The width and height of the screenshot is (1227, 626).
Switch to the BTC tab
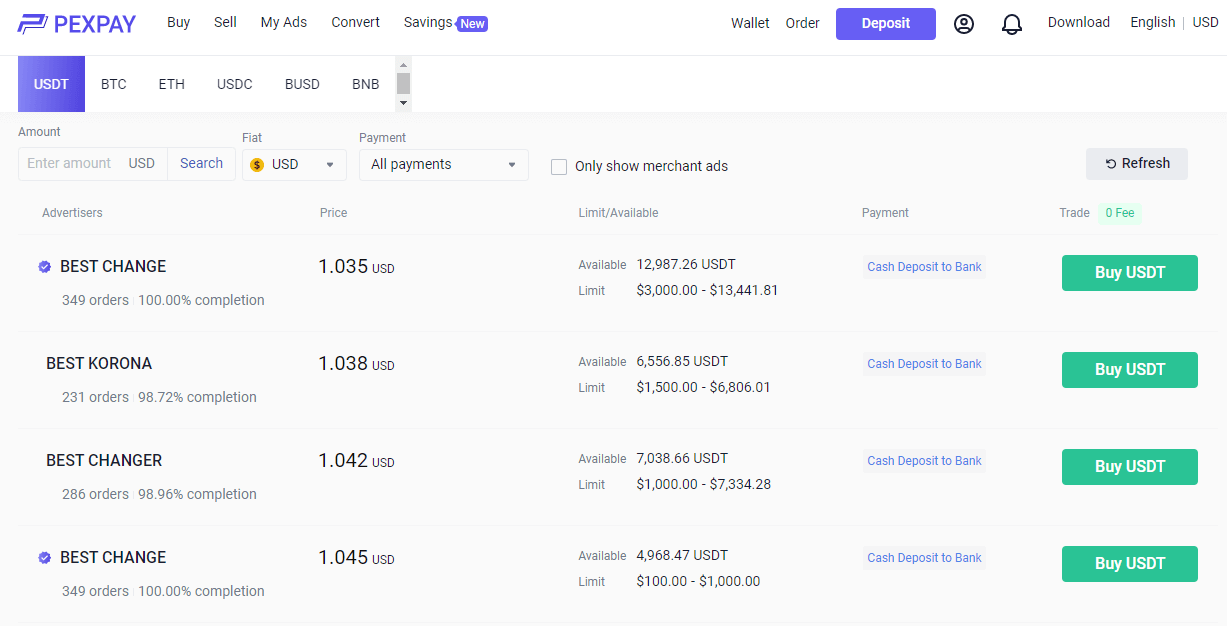click(x=114, y=84)
